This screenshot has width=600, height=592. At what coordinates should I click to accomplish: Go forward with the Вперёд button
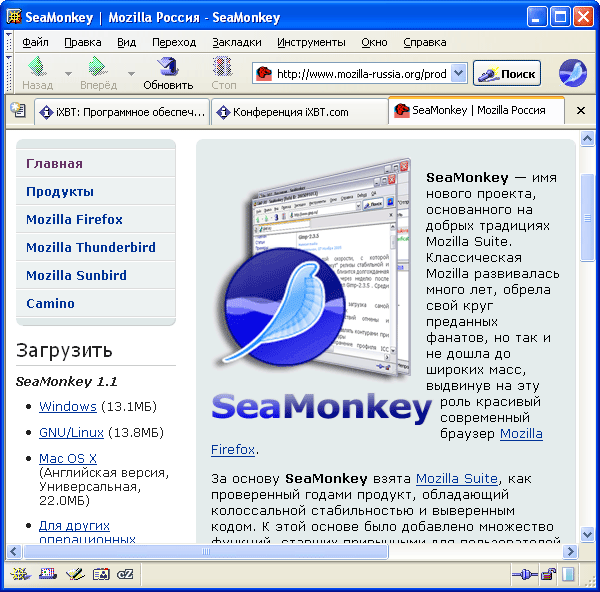[x=99, y=73]
